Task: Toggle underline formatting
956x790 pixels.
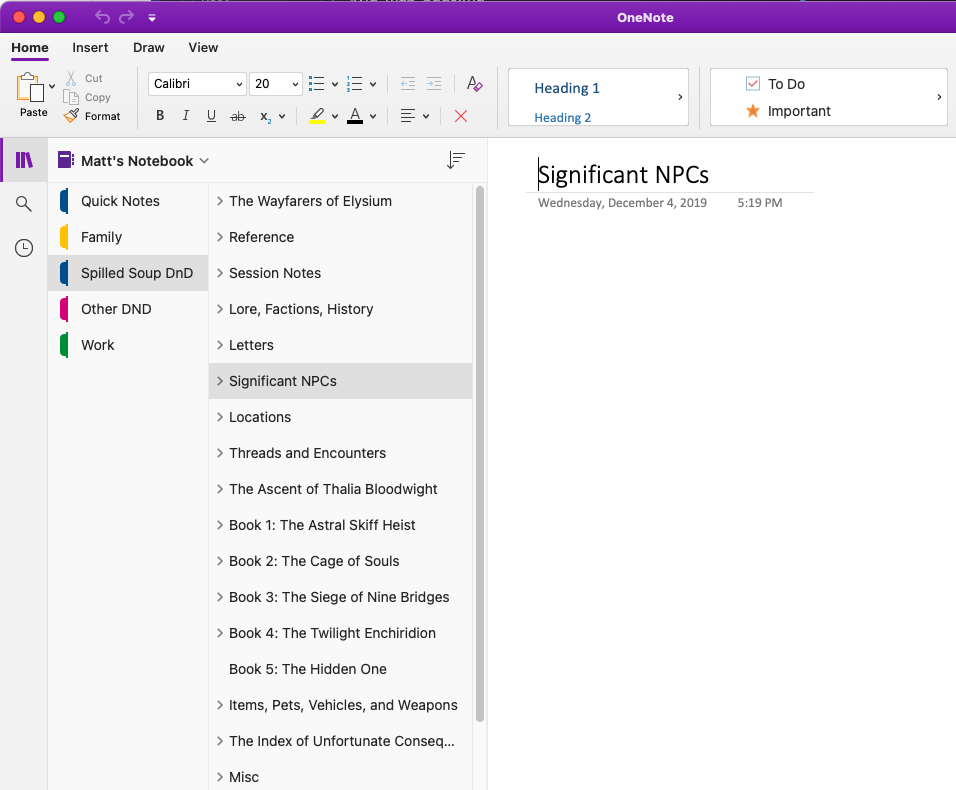Action: 211,116
